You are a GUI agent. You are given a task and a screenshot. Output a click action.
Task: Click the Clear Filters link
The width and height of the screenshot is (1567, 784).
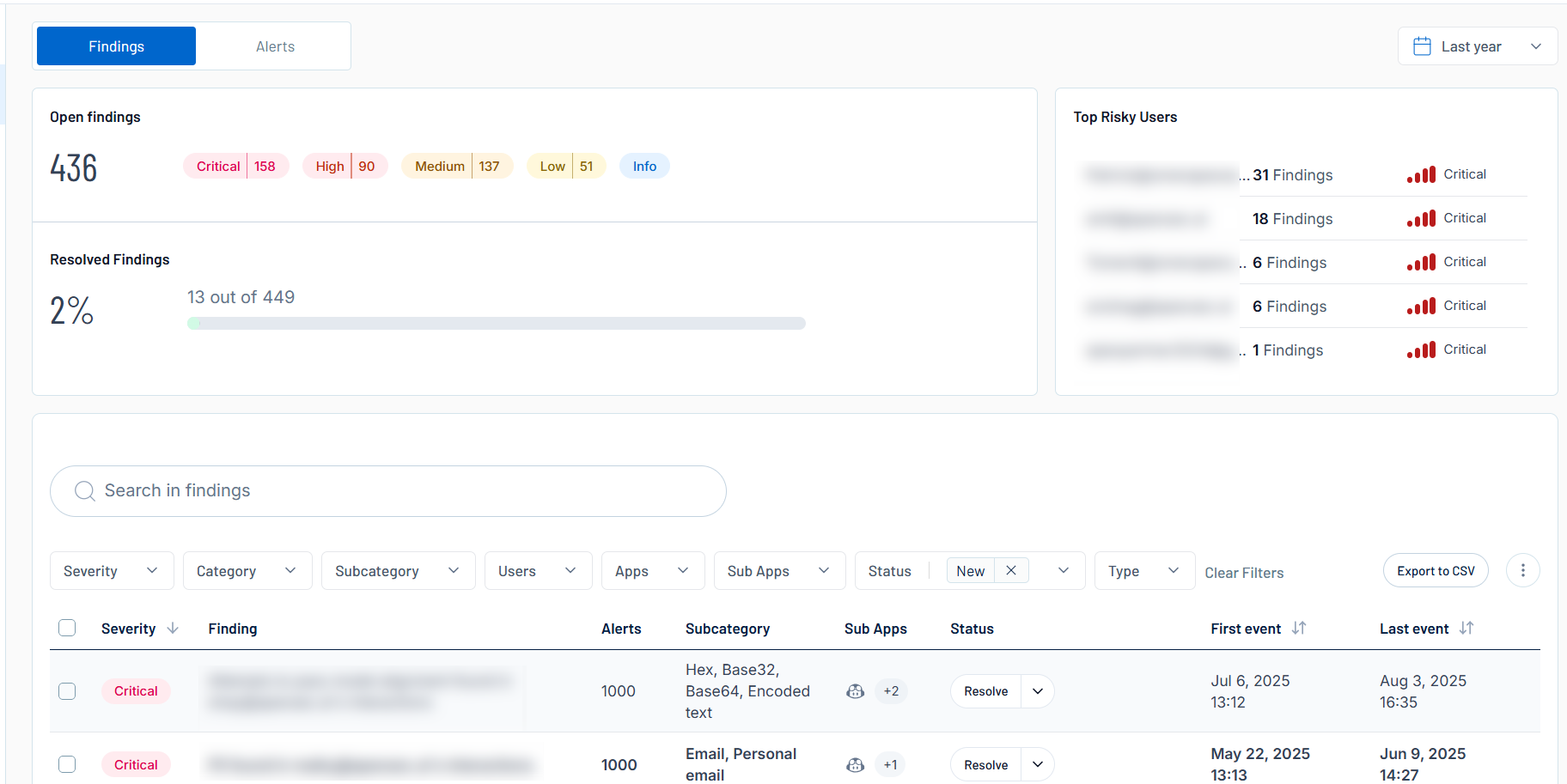[1243, 573]
